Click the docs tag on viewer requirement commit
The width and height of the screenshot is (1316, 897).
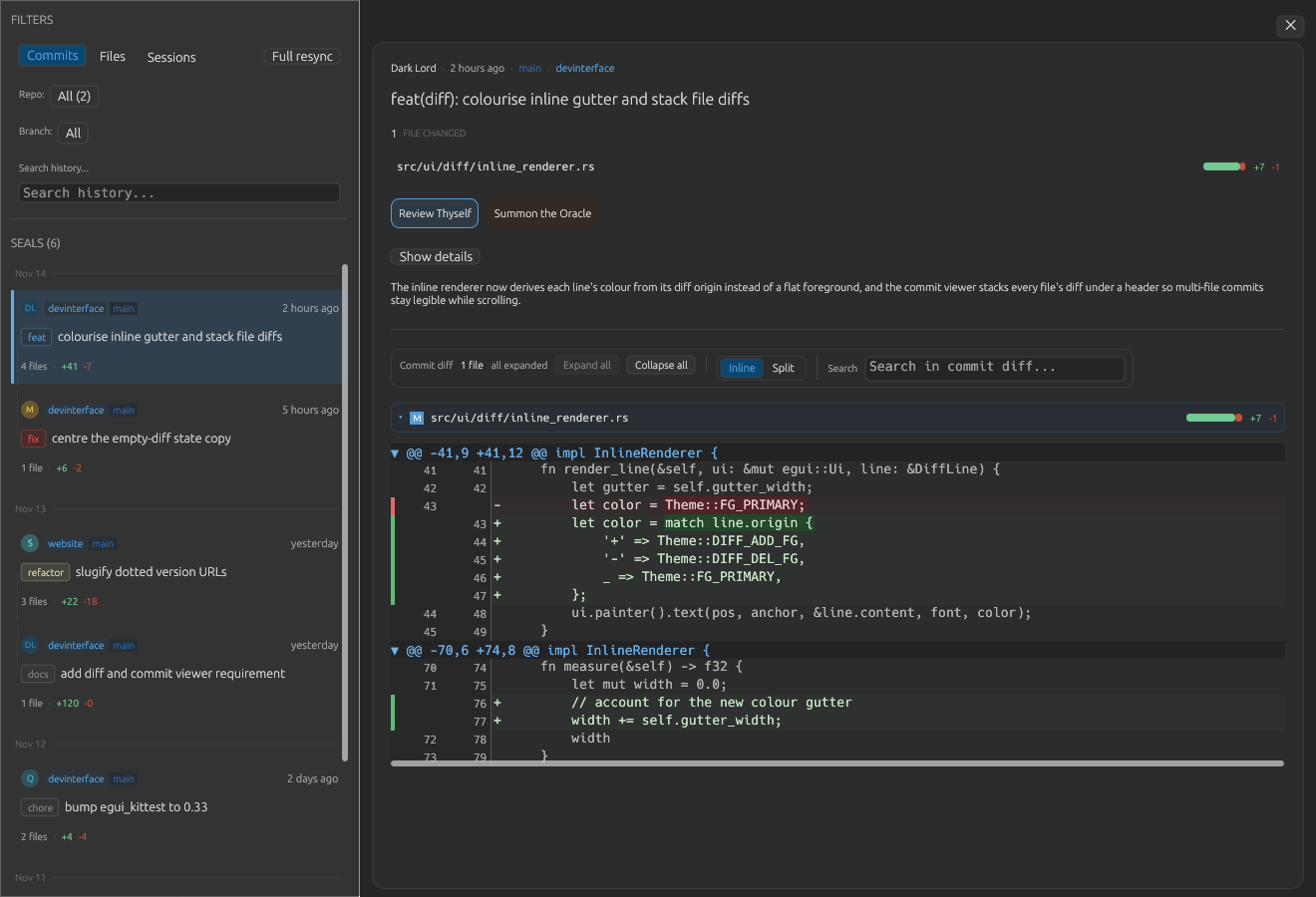point(38,674)
